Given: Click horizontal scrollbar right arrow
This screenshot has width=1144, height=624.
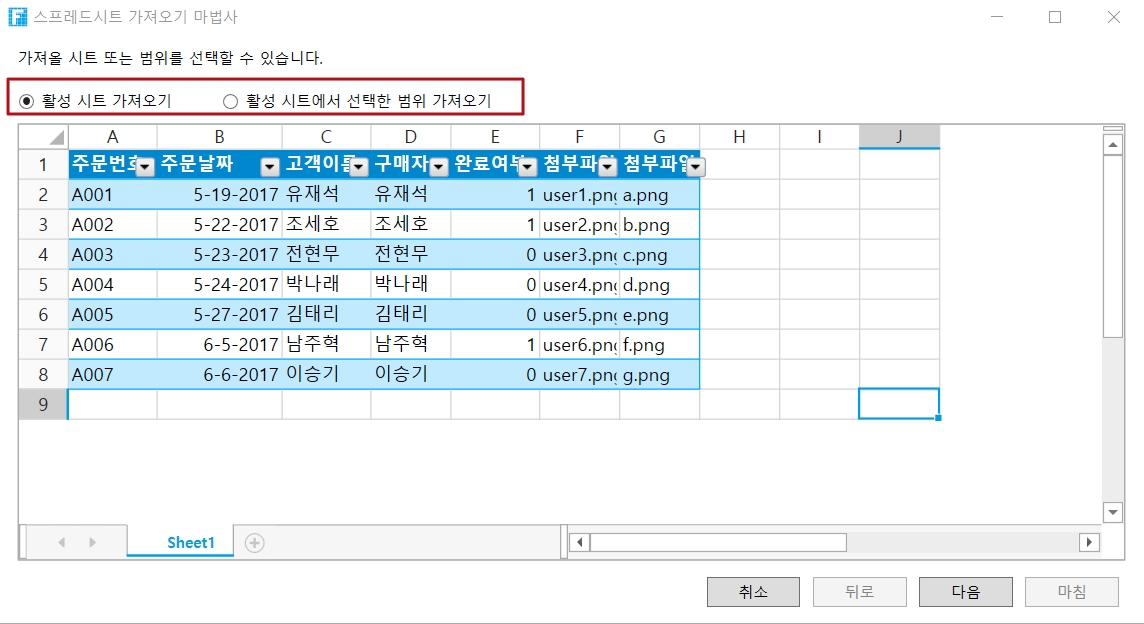Looking at the screenshot, I should (1089, 542).
